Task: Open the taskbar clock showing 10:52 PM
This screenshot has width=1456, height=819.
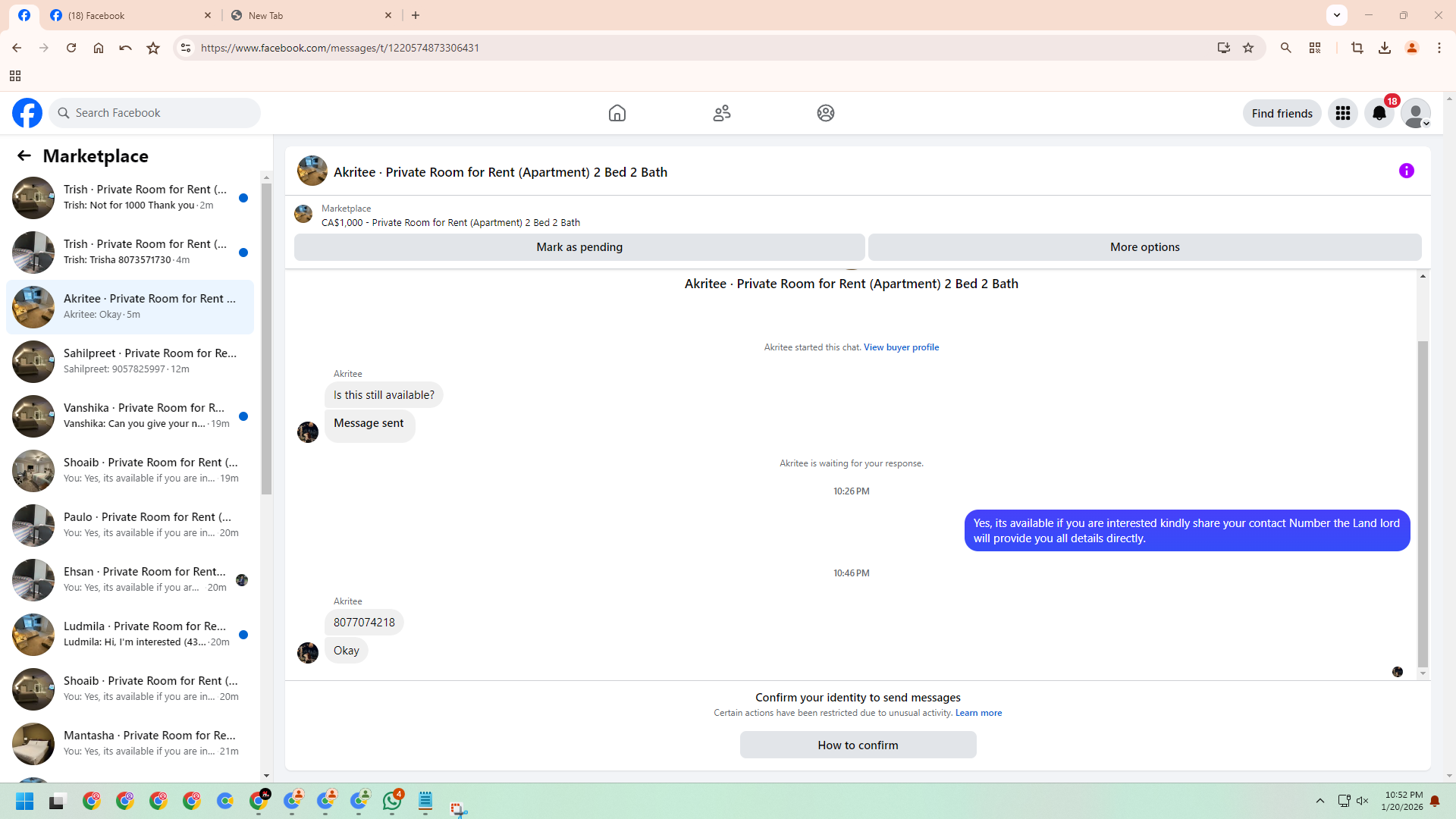Action: (x=1402, y=801)
